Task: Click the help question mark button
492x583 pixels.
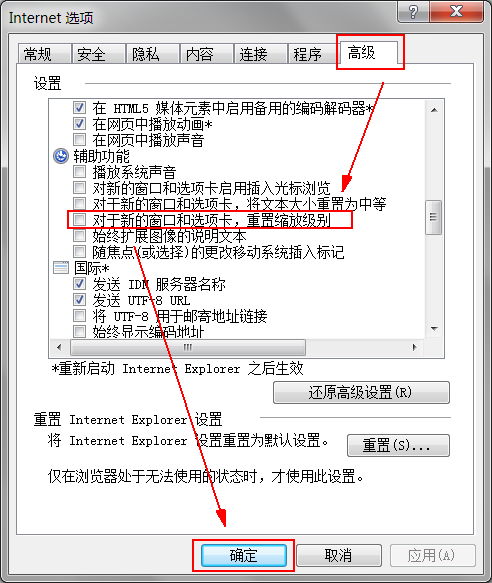Action: 413,12
